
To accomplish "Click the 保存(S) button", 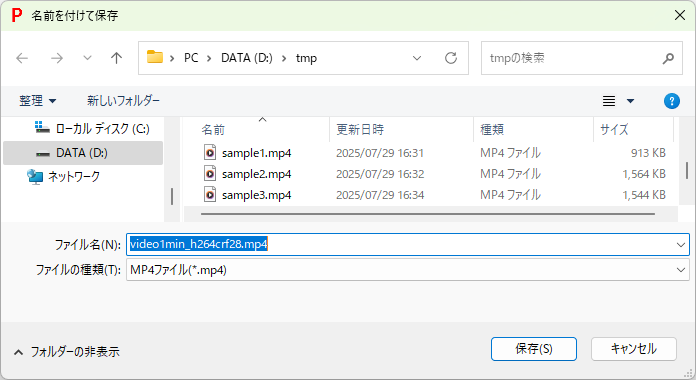I will [534, 349].
